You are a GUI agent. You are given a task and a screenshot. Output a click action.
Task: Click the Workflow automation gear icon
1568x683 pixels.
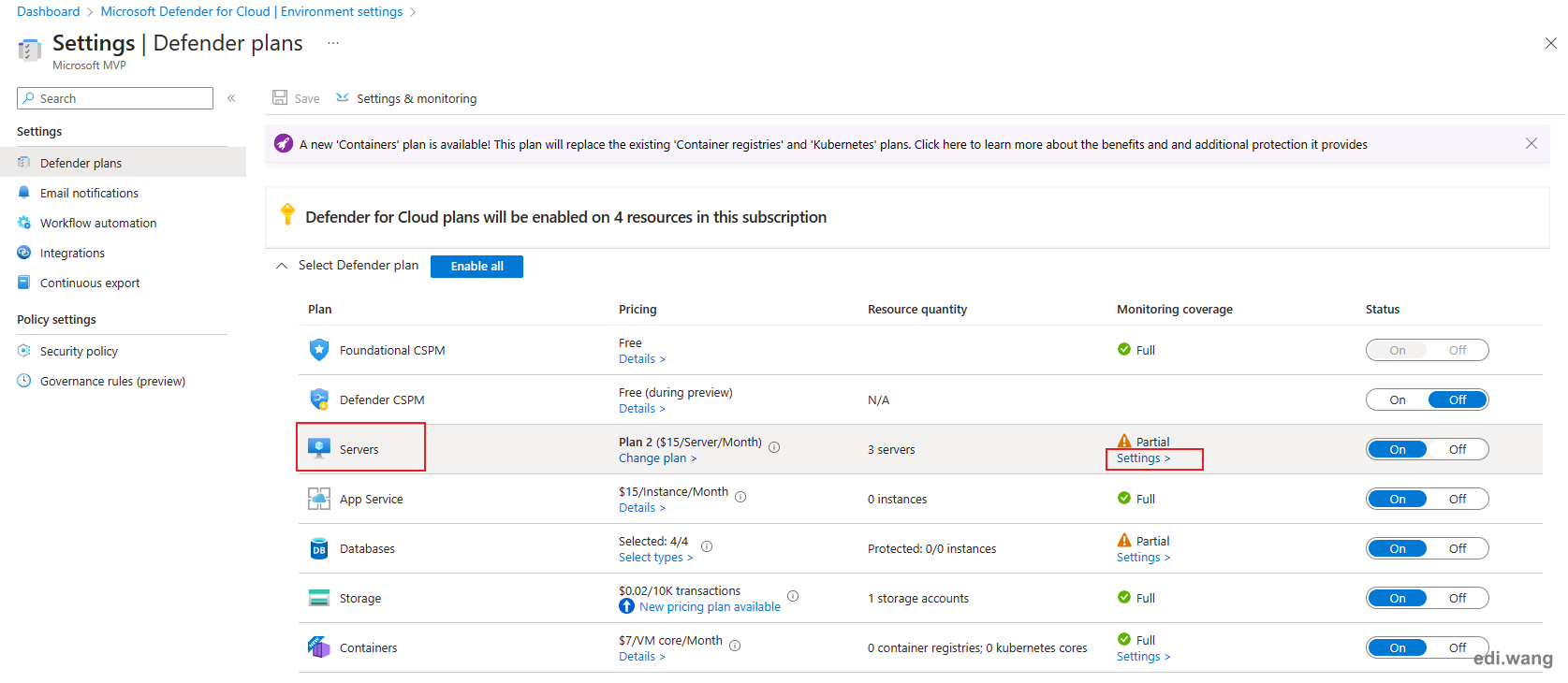[24, 223]
